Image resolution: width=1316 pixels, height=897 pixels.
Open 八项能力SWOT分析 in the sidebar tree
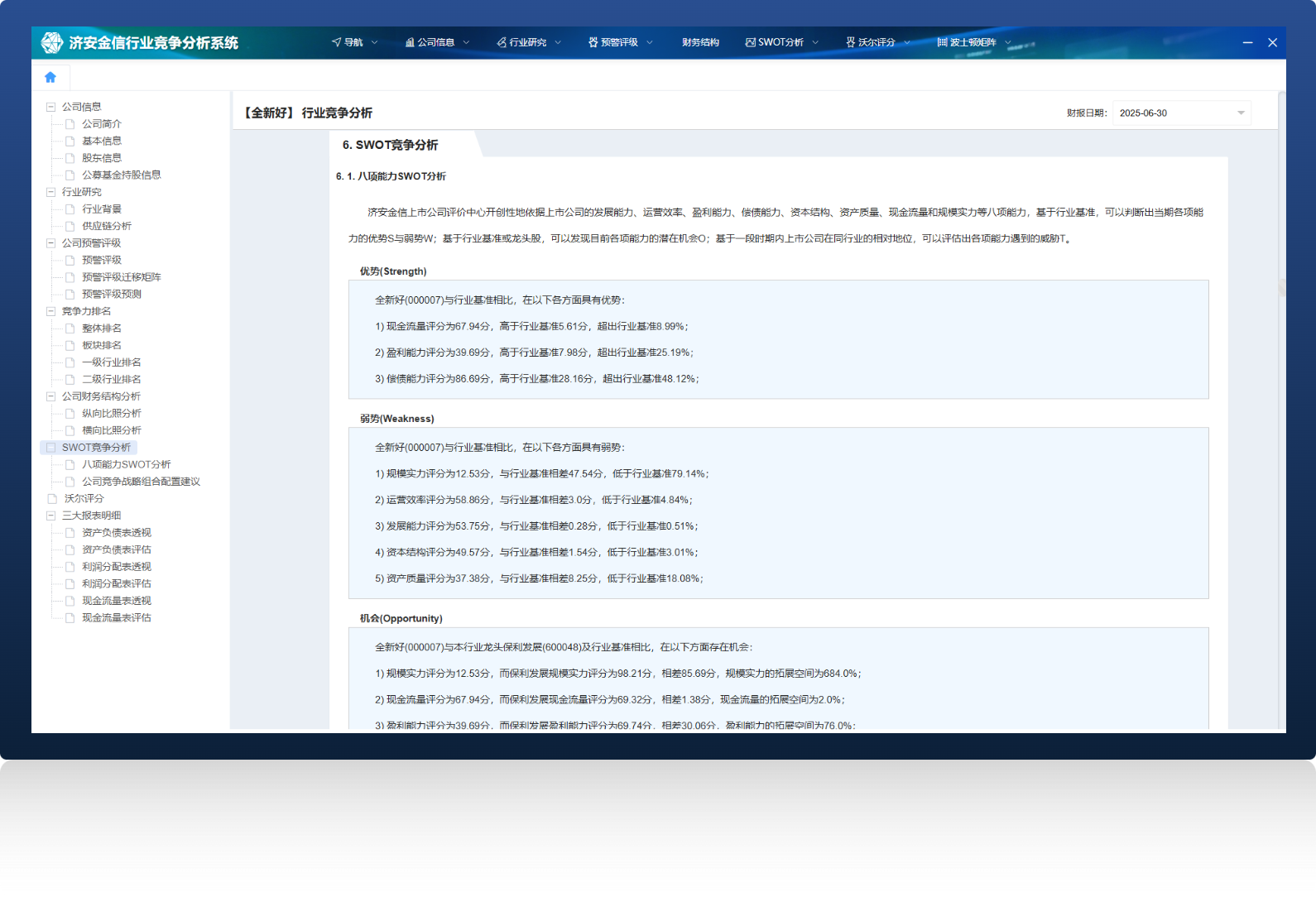click(126, 465)
